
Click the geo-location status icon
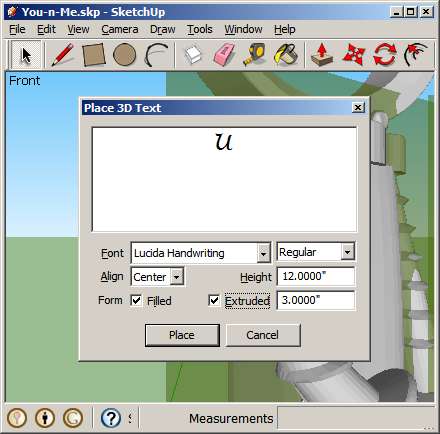17,418
